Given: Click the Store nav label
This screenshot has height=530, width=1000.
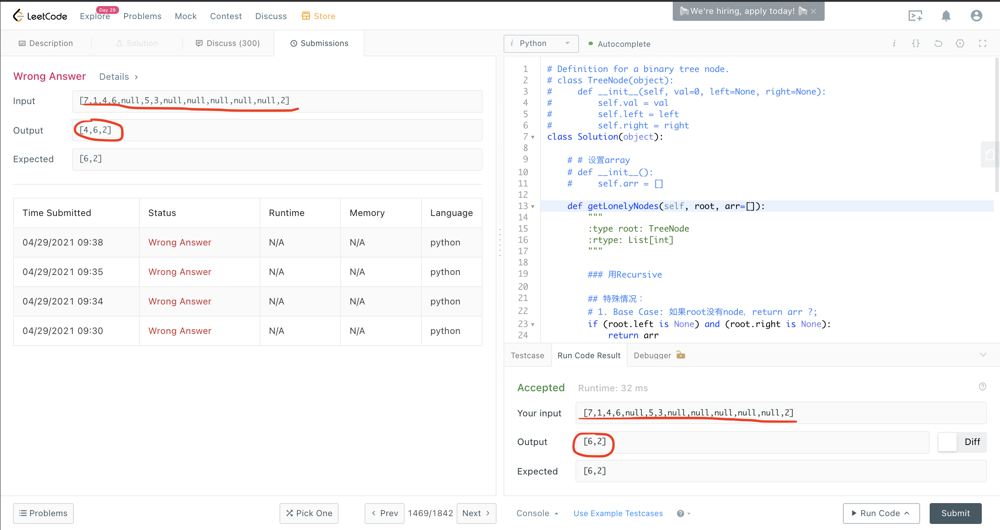Looking at the screenshot, I should pyautogui.click(x=324, y=16).
